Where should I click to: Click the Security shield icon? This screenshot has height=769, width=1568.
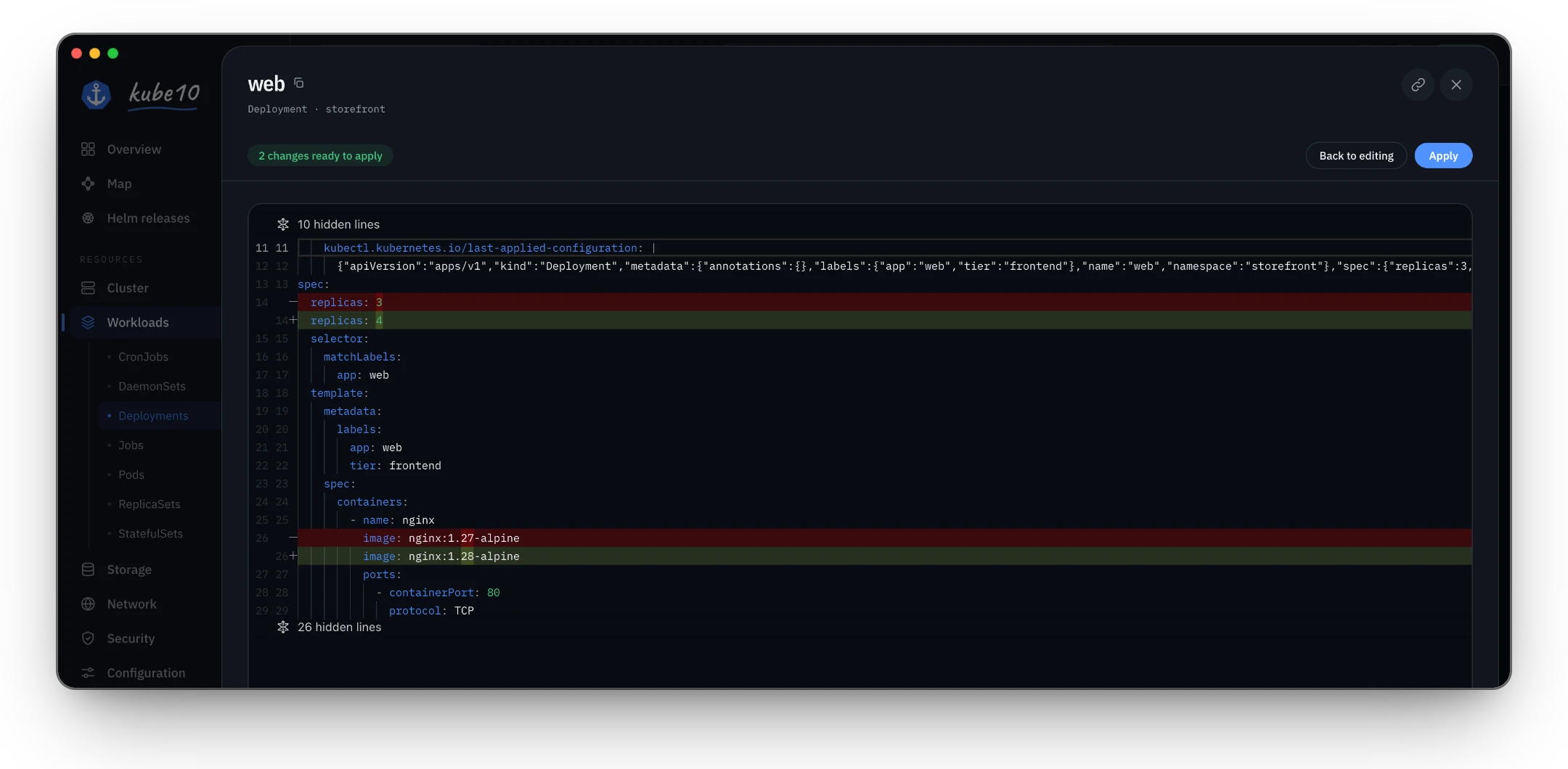(88, 638)
